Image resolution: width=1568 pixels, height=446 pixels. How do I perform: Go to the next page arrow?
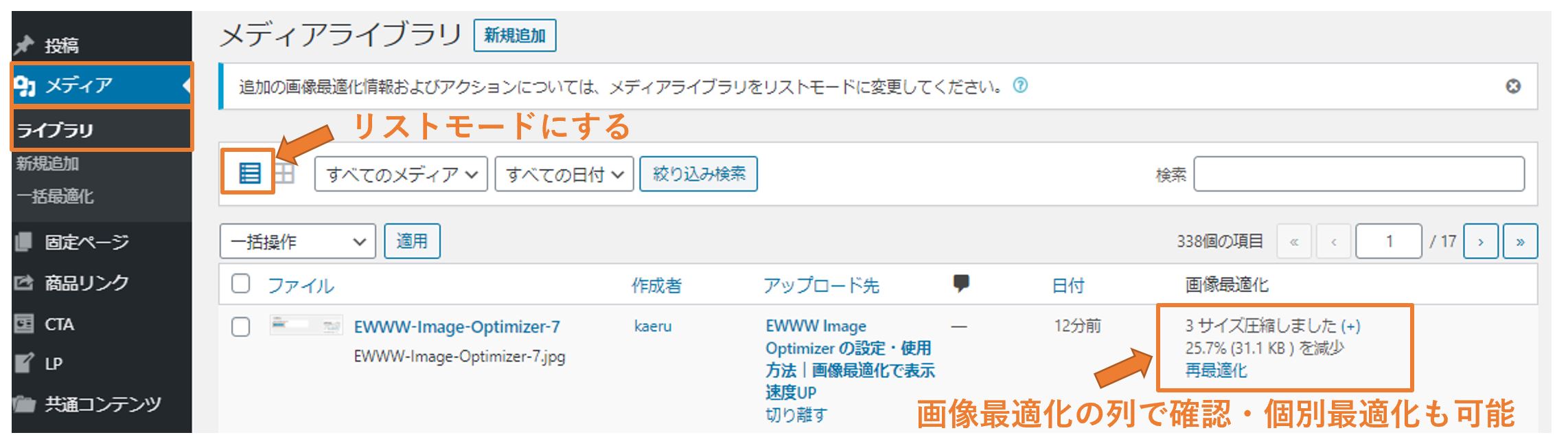point(1480,241)
